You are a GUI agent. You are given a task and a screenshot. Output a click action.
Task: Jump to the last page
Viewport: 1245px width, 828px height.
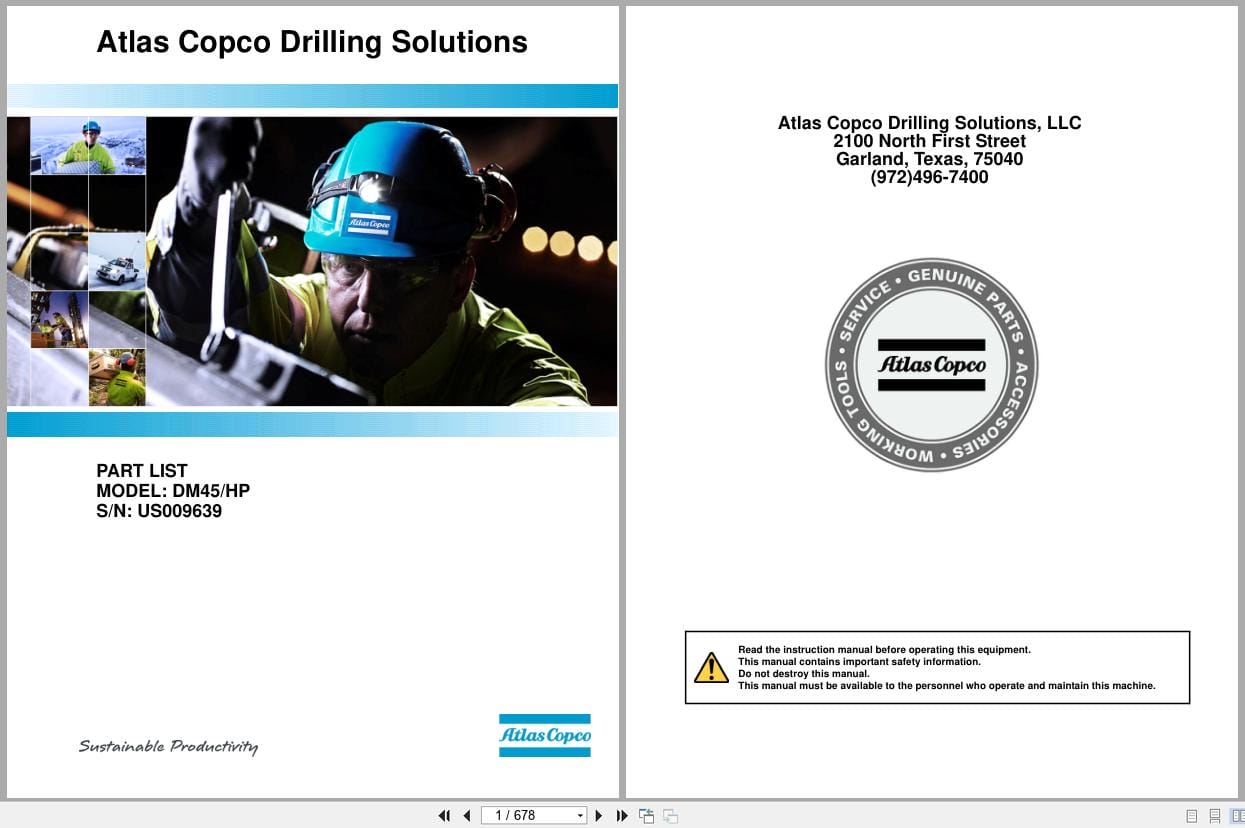coord(621,816)
